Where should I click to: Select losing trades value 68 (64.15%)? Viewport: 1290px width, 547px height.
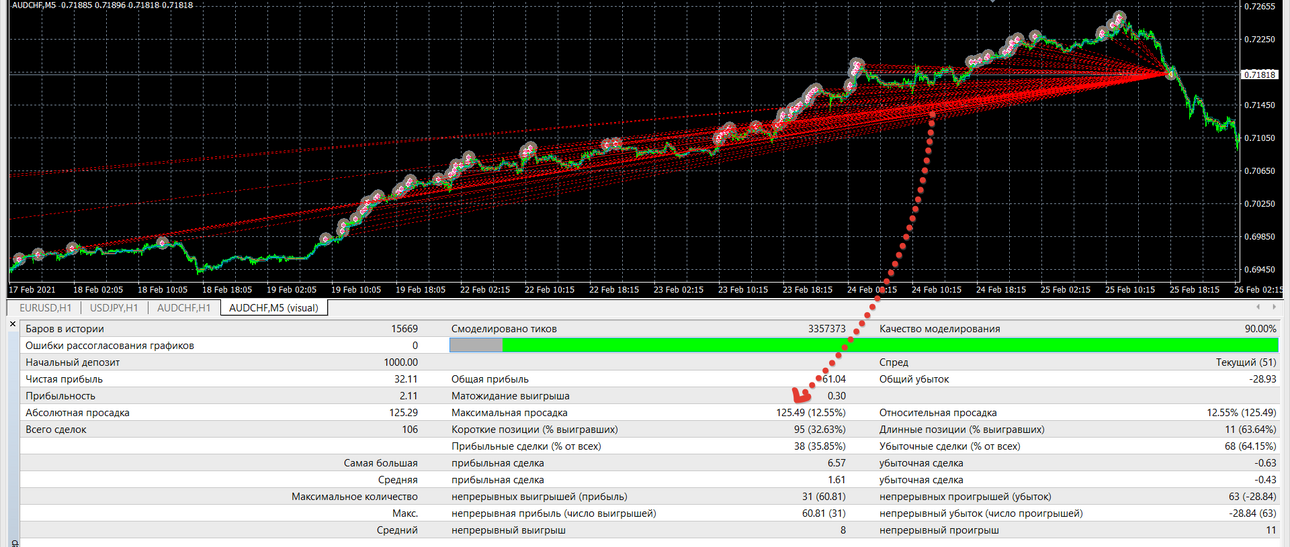point(1251,447)
